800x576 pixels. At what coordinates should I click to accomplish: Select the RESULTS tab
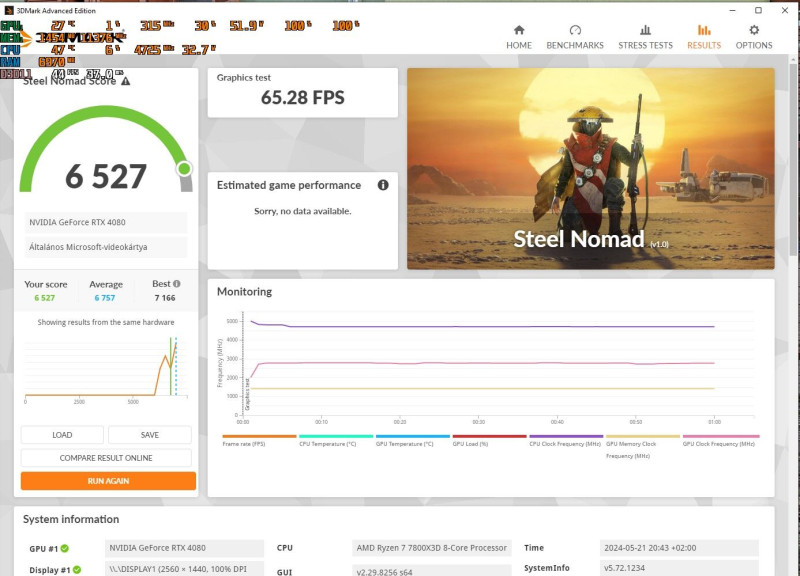click(x=704, y=37)
